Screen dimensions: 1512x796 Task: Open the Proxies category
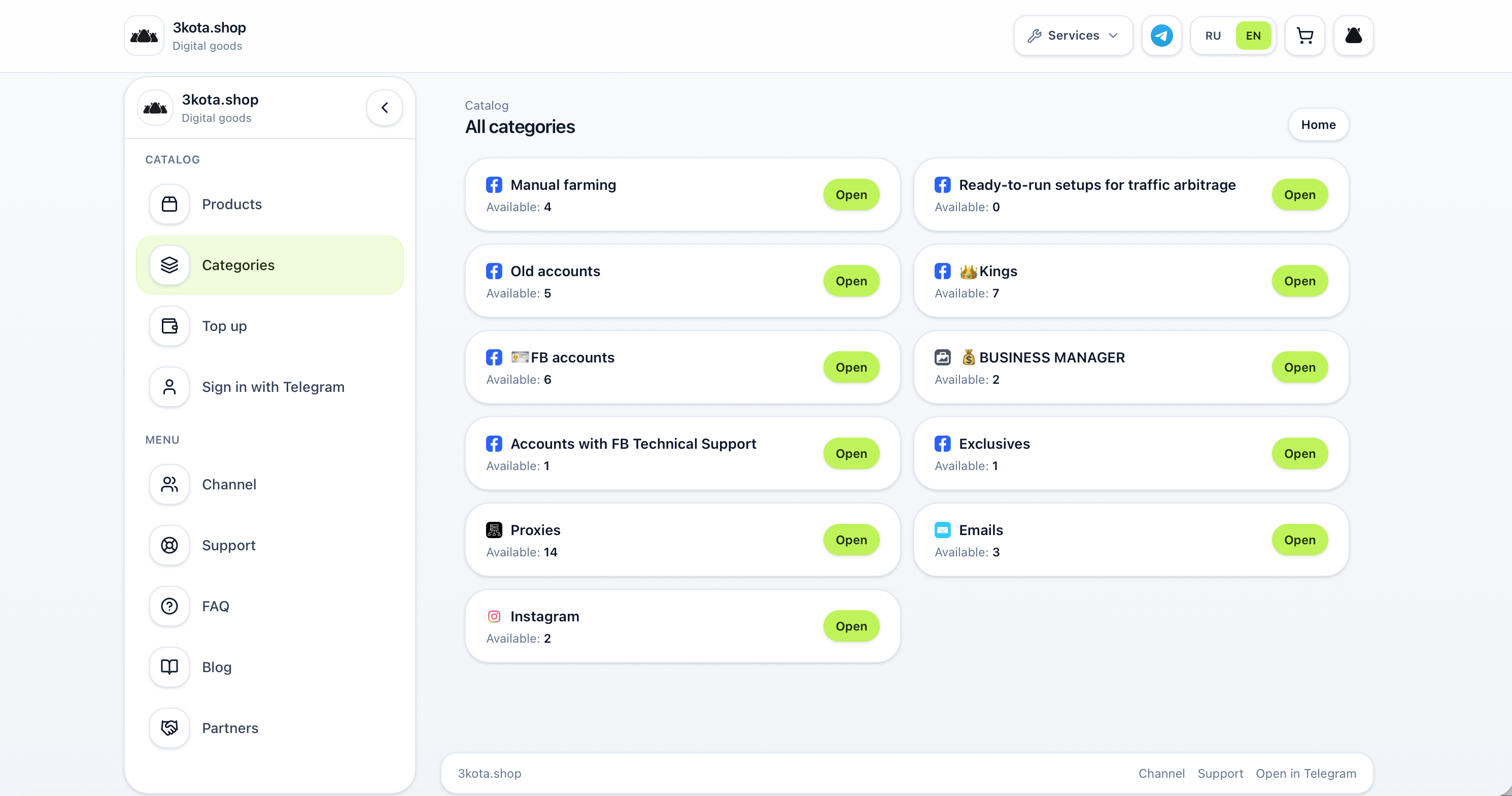(851, 540)
